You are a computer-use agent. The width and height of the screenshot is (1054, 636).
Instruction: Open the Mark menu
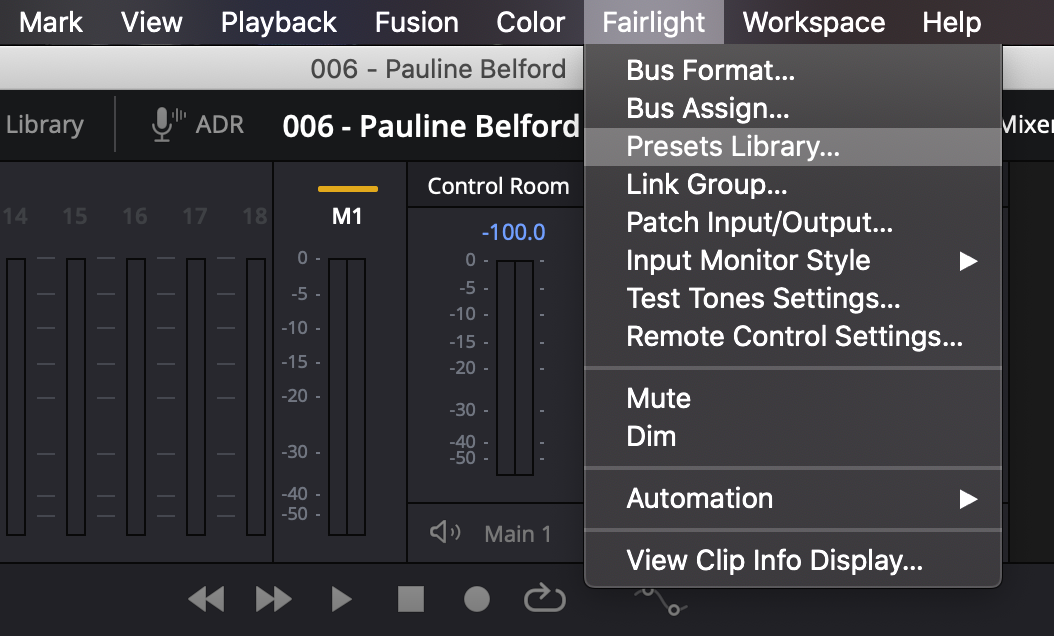[x=51, y=22]
